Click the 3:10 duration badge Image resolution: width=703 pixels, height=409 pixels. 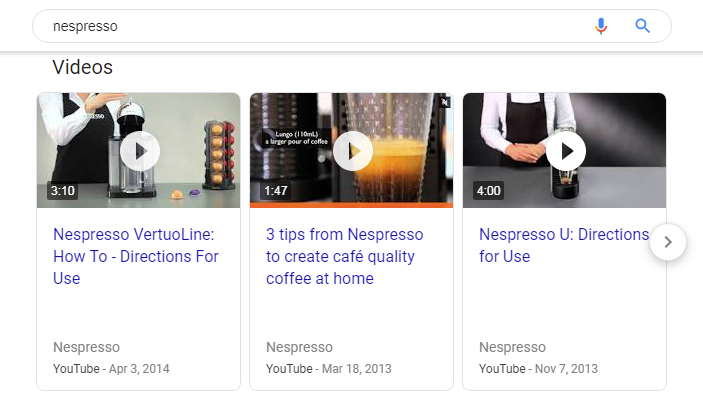tap(62, 190)
